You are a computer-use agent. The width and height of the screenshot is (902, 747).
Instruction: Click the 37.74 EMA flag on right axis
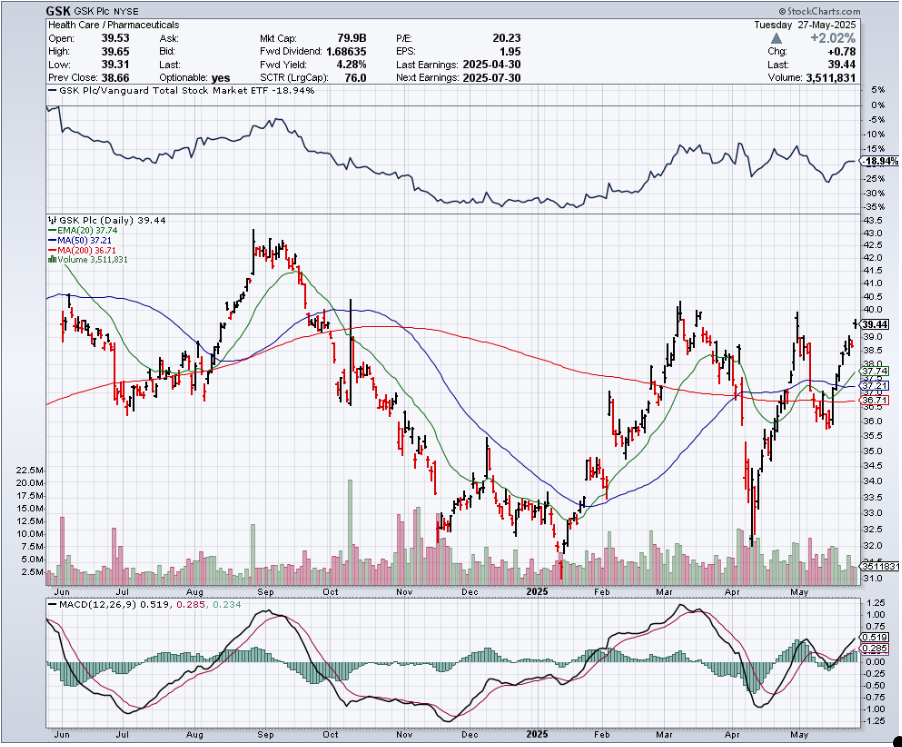(x=875, y=371)
